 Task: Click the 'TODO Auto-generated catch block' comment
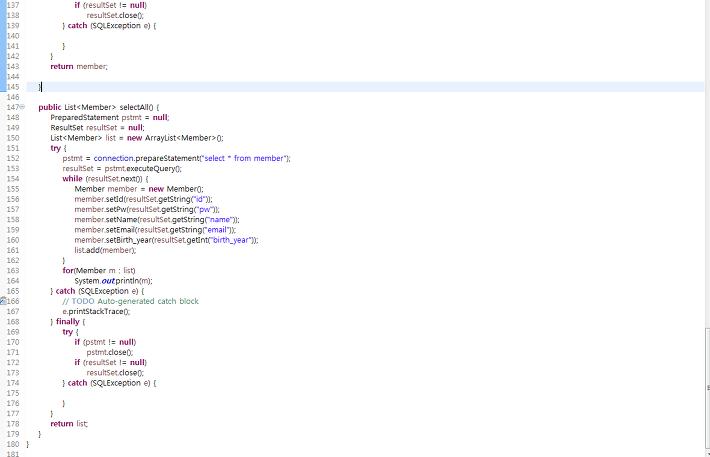[135, 301]
